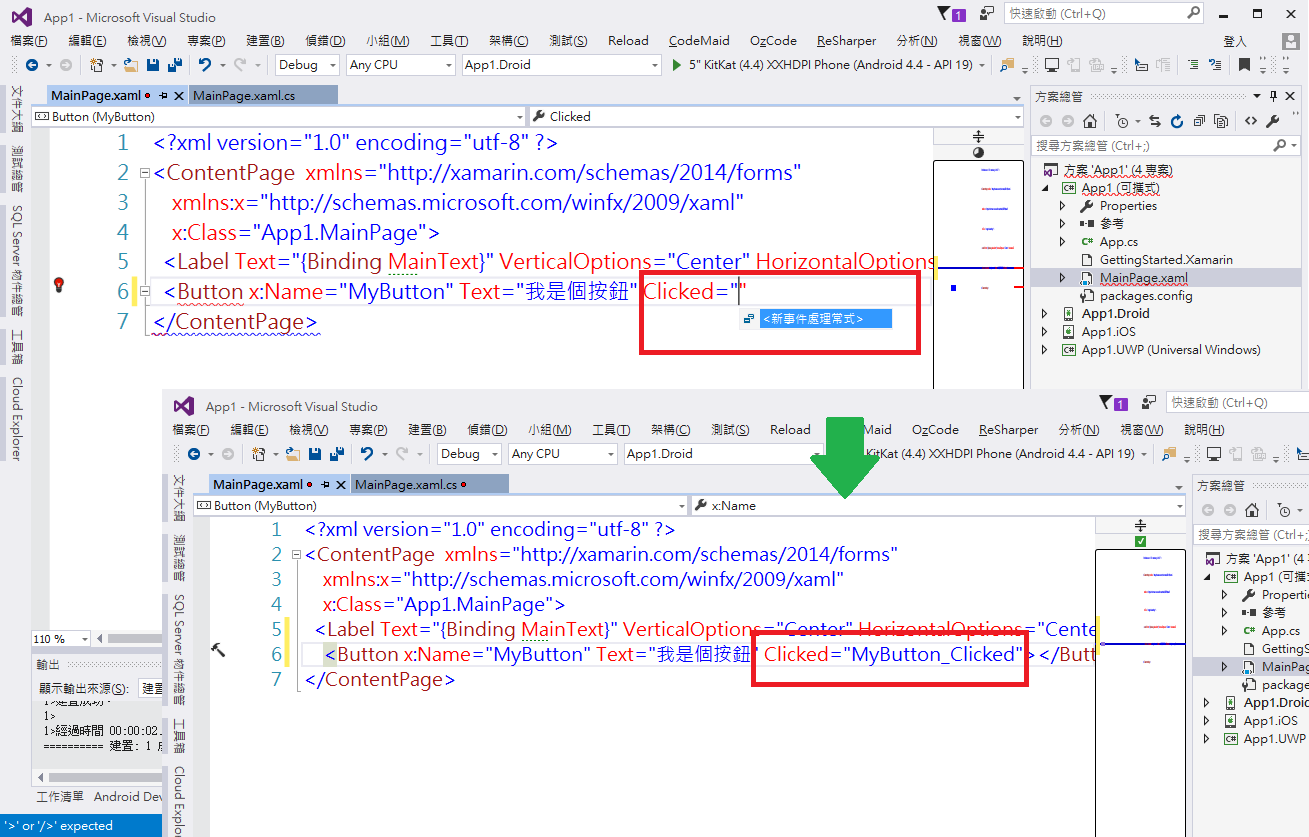Click split-editor handle above upper editor scrollbar
The image size is (1309, 837).
[x=978, y=136]
